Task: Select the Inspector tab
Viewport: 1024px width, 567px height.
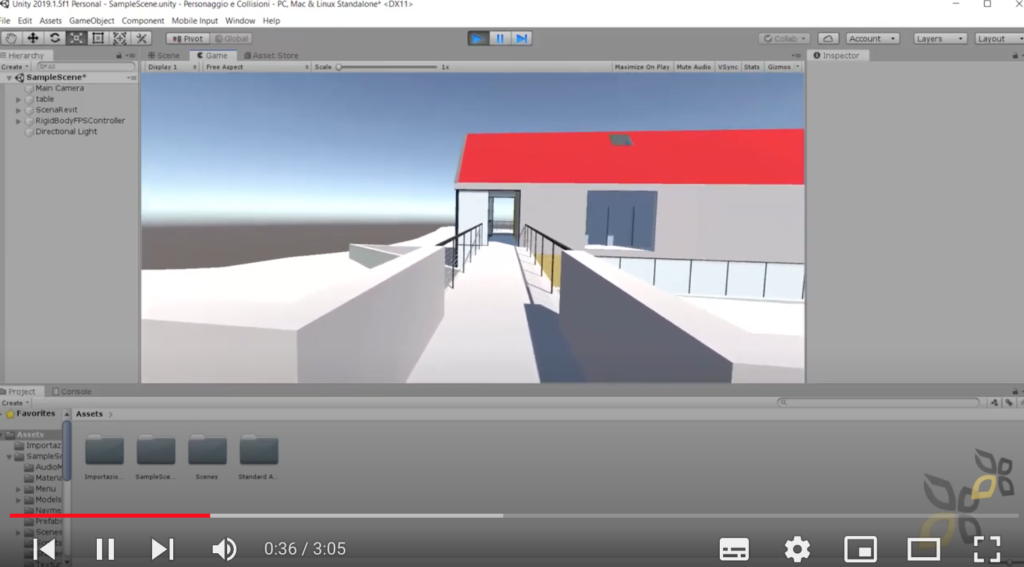Action: pyautogui.click(x=836, y=56)
